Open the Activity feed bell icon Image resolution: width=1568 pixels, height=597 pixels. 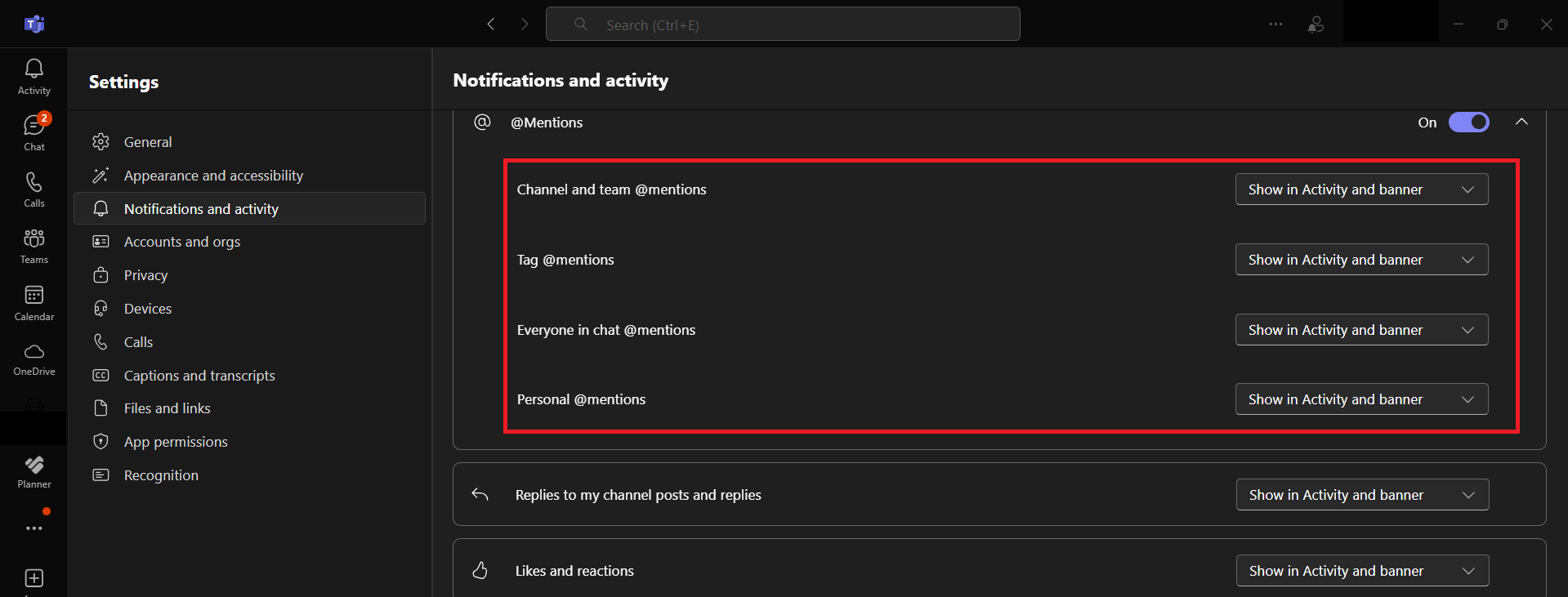[x=34, y=69]
